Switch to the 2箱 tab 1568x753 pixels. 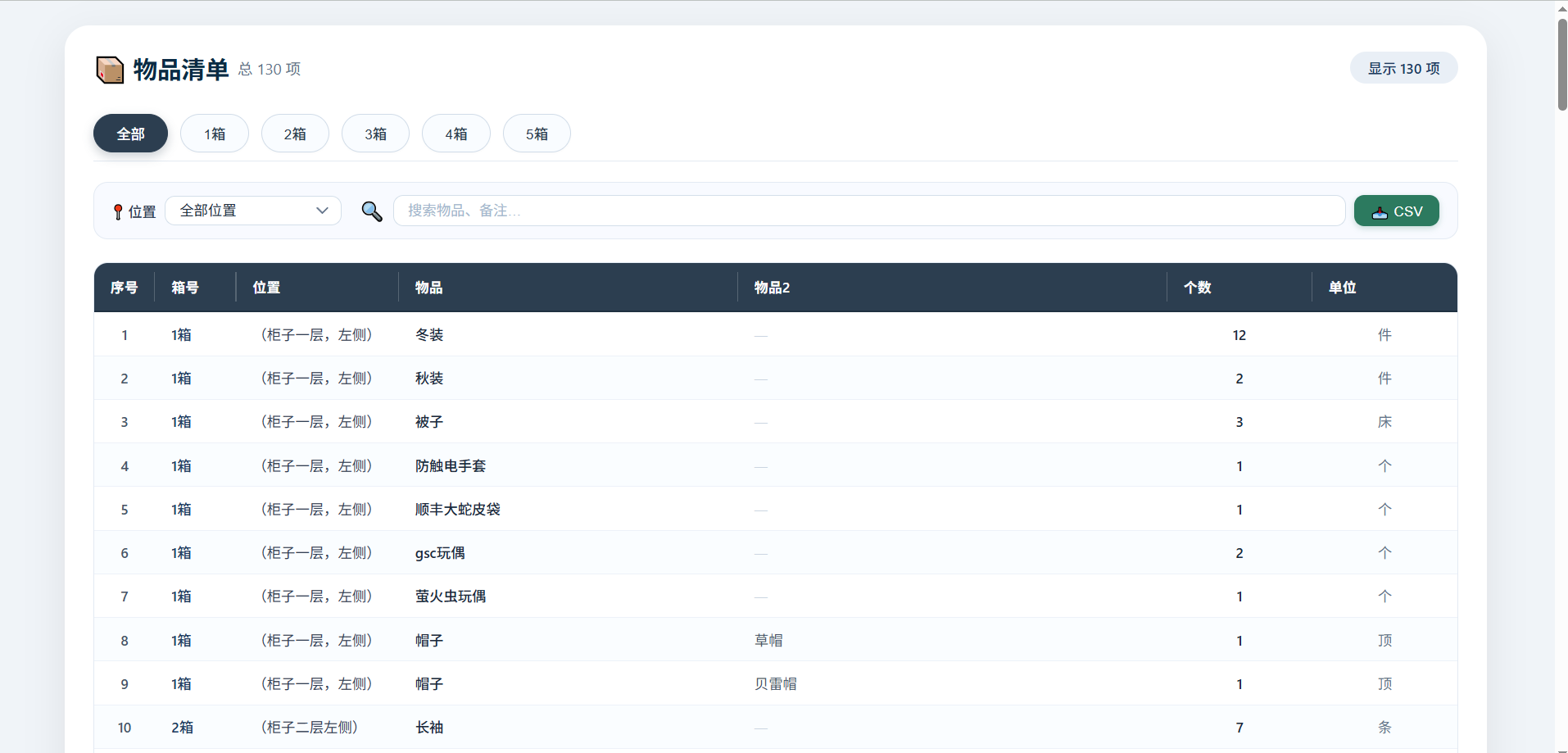point(295,134)
